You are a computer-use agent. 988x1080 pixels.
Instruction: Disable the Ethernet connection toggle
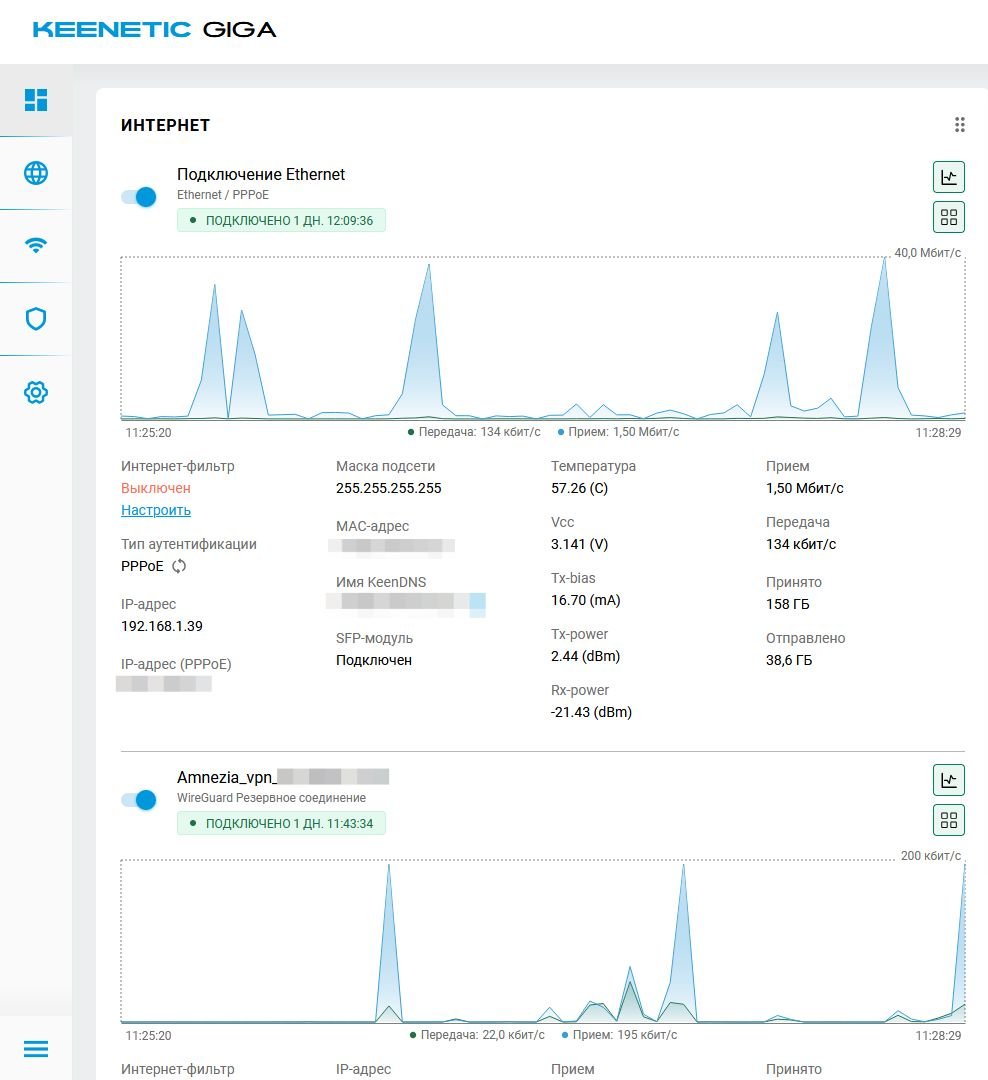139,197
